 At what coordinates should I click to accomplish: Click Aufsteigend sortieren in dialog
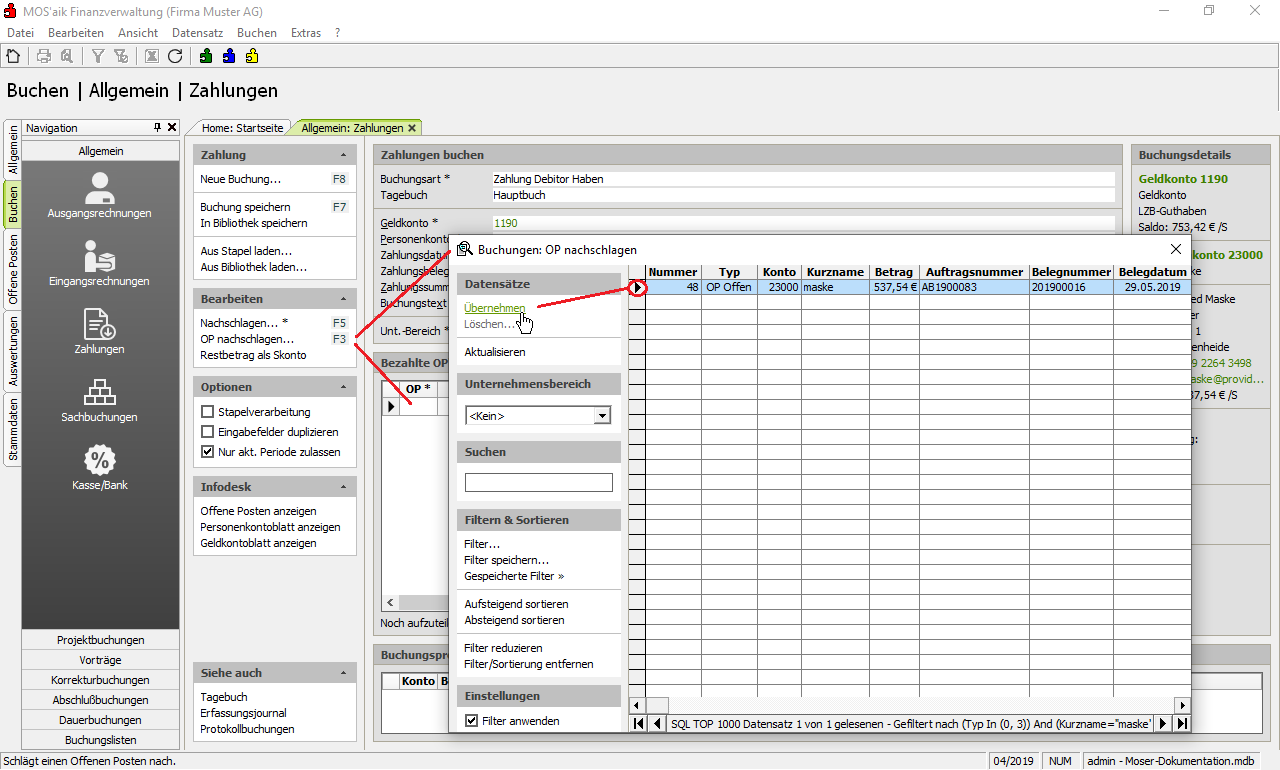click(516, 604)
